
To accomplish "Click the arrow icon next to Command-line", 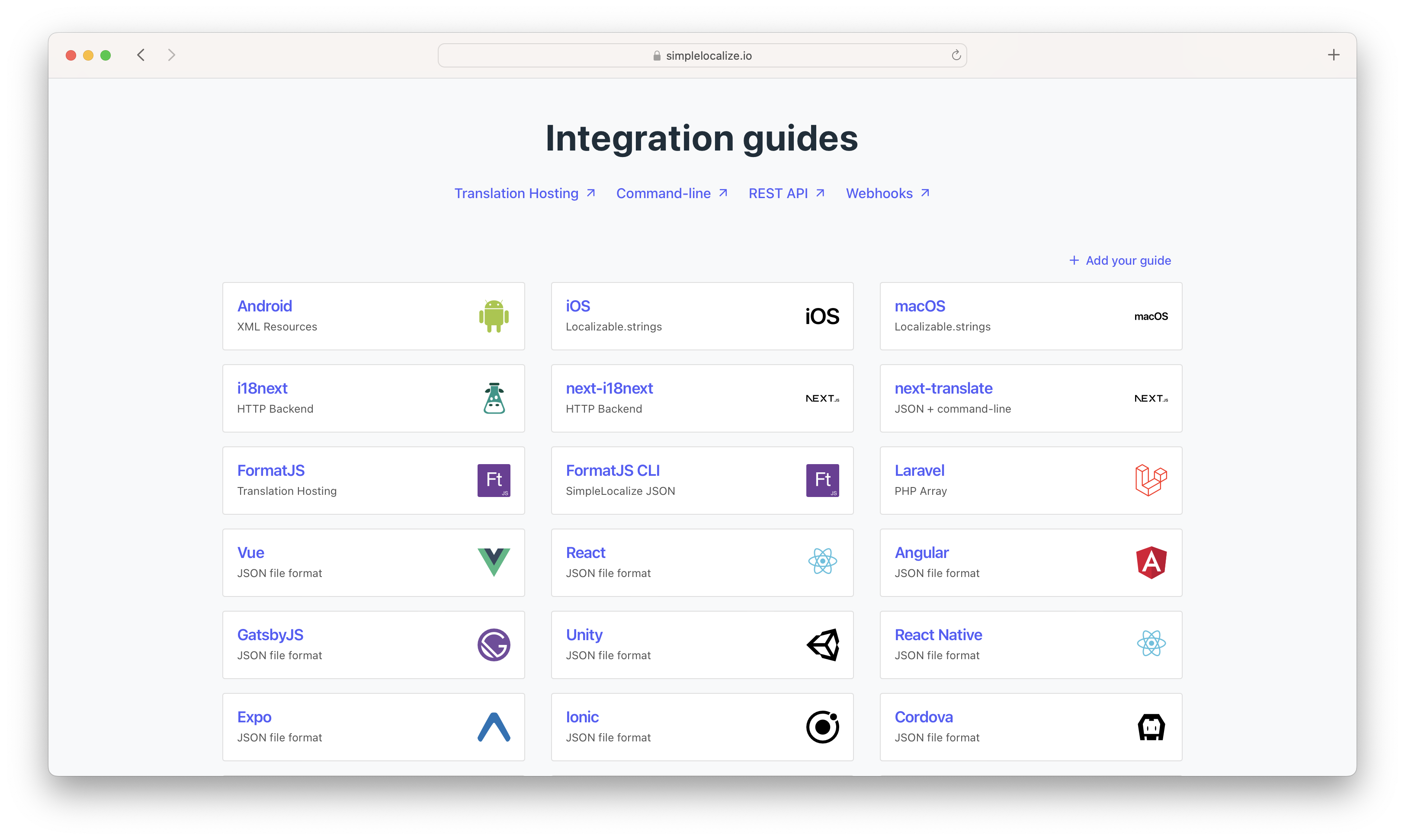I will [723, 193].
